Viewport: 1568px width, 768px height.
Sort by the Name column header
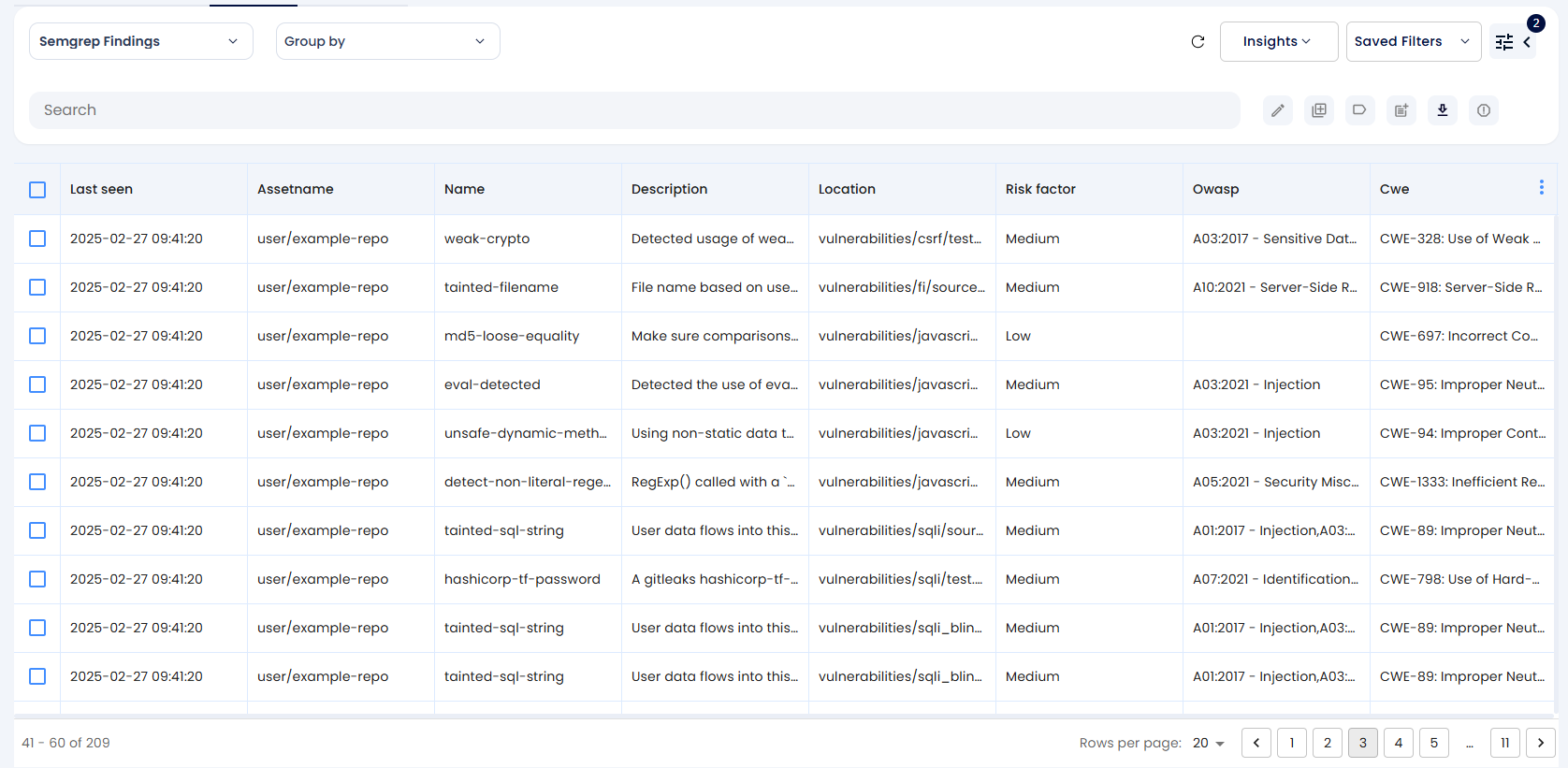click(x=464, y=189)
